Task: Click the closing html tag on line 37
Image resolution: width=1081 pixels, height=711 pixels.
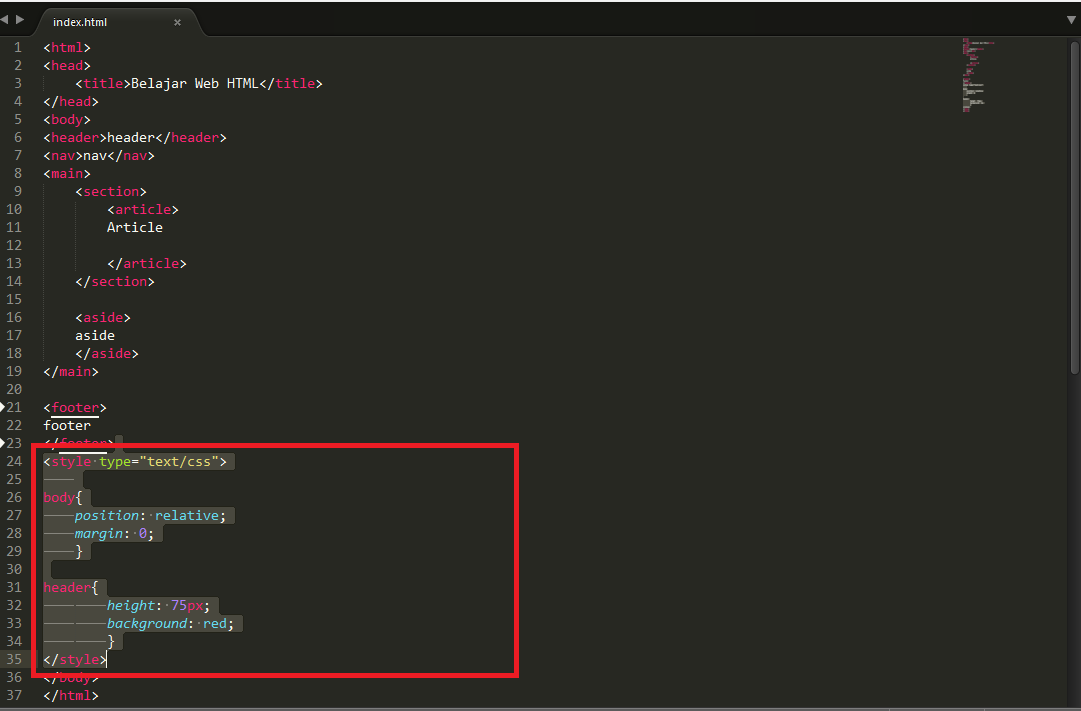Action: pyautogui.click(x=70, y=695)
